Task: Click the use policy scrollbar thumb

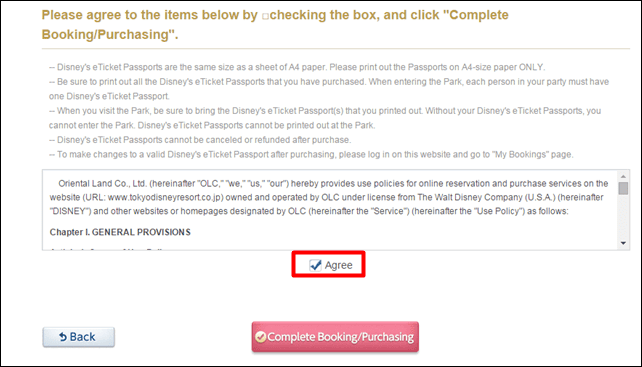Action: [623, 188]
